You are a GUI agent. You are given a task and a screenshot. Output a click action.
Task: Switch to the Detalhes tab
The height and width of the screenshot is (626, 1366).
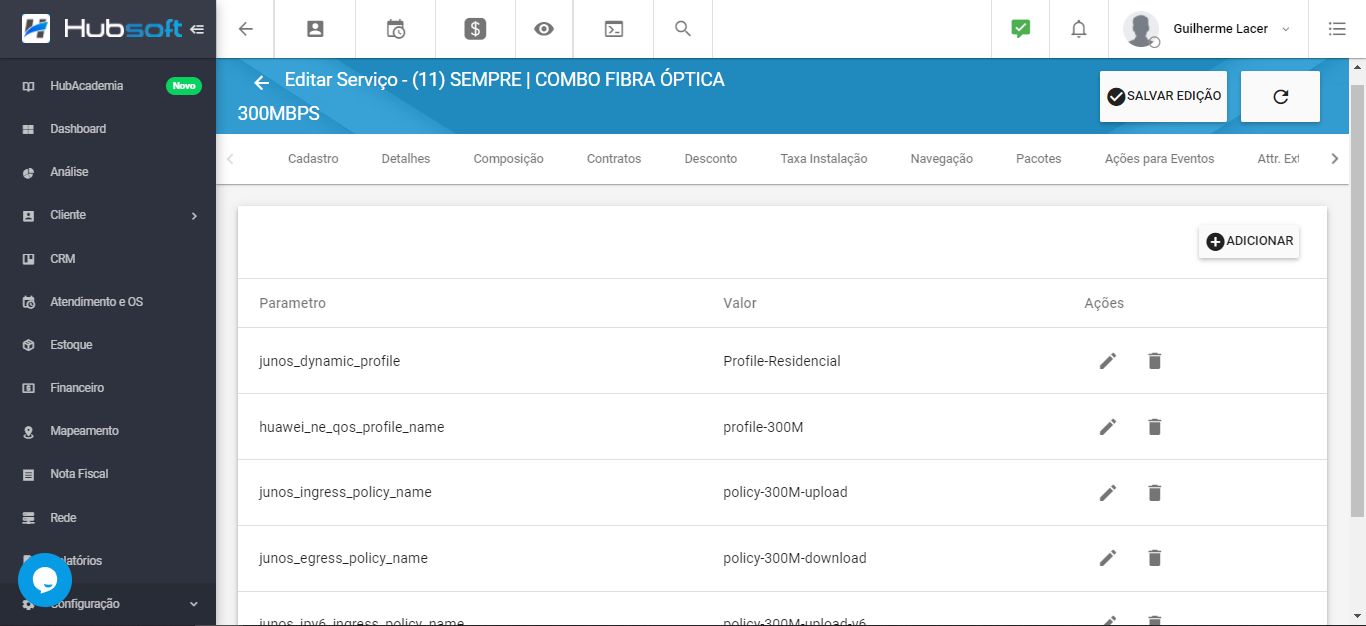pyautogui.click(x=406, y=159)
